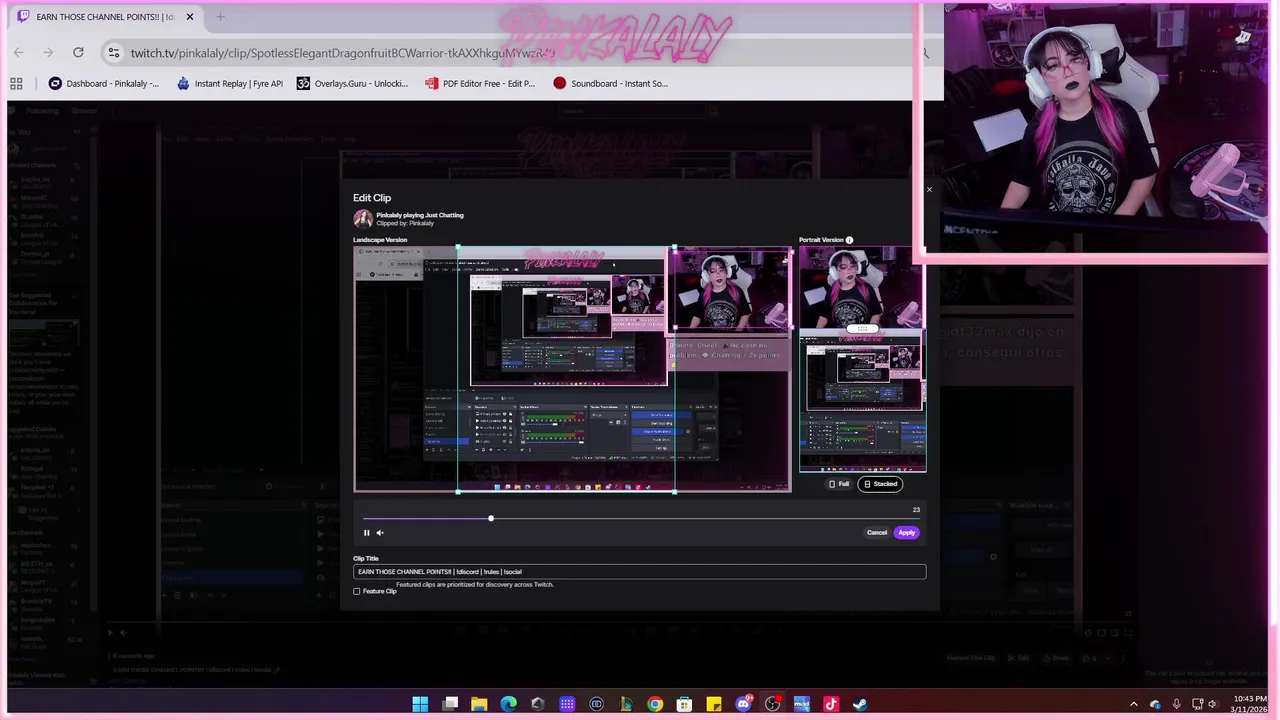Go back in browser history
The image size is (1280, 720).
(18, 52)
